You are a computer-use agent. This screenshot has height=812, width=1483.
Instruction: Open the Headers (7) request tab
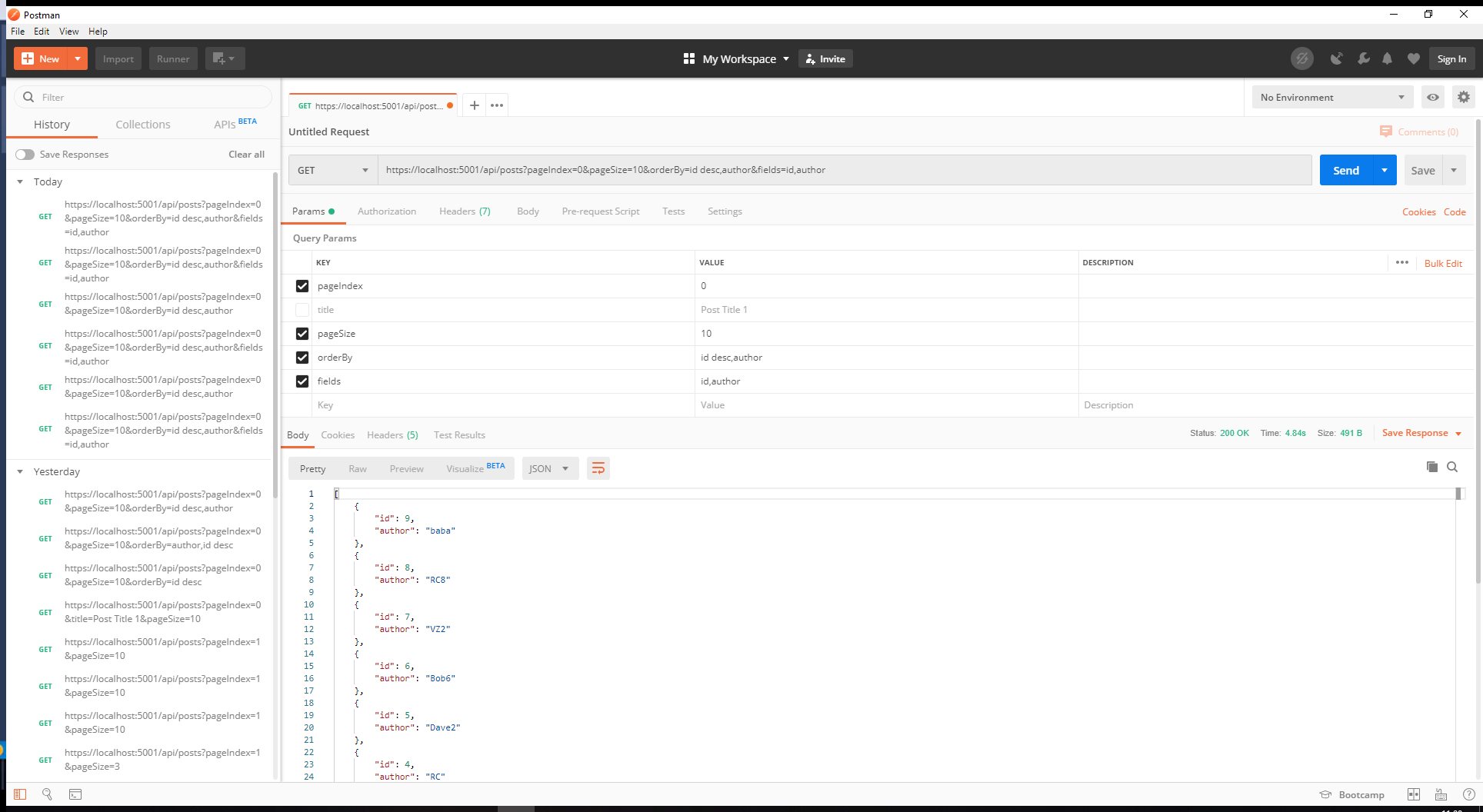coord(465,211)
